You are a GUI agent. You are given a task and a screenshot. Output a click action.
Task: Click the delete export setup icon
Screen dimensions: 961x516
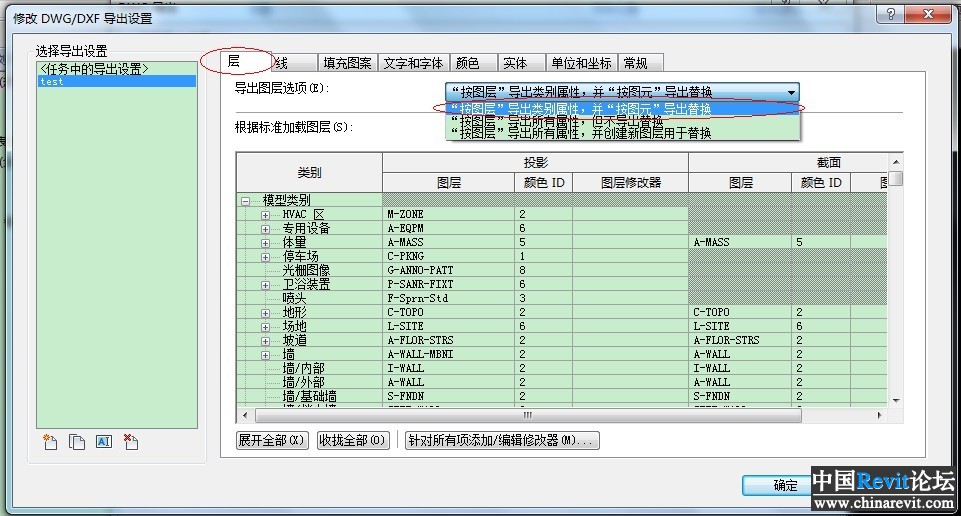click(131, 442)
